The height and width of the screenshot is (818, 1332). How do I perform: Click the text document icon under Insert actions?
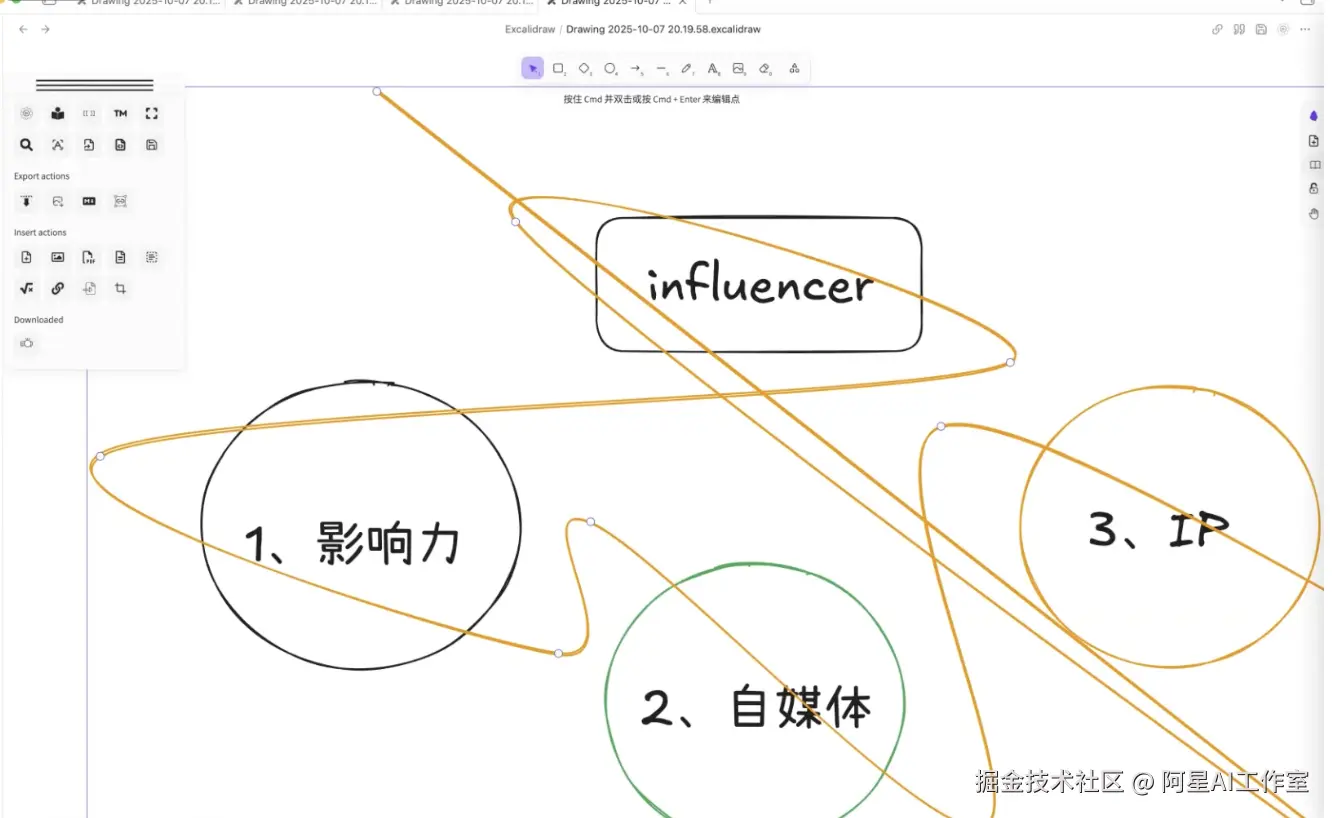(120, 257)
